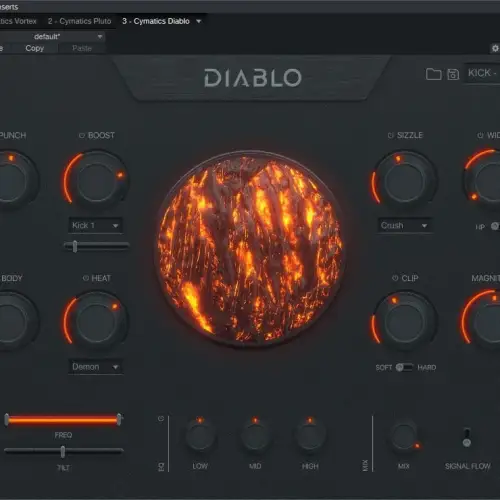Open dropdown arrow beside Cymatics Diablo tab
500x500 pixels.
click(199, 21)
